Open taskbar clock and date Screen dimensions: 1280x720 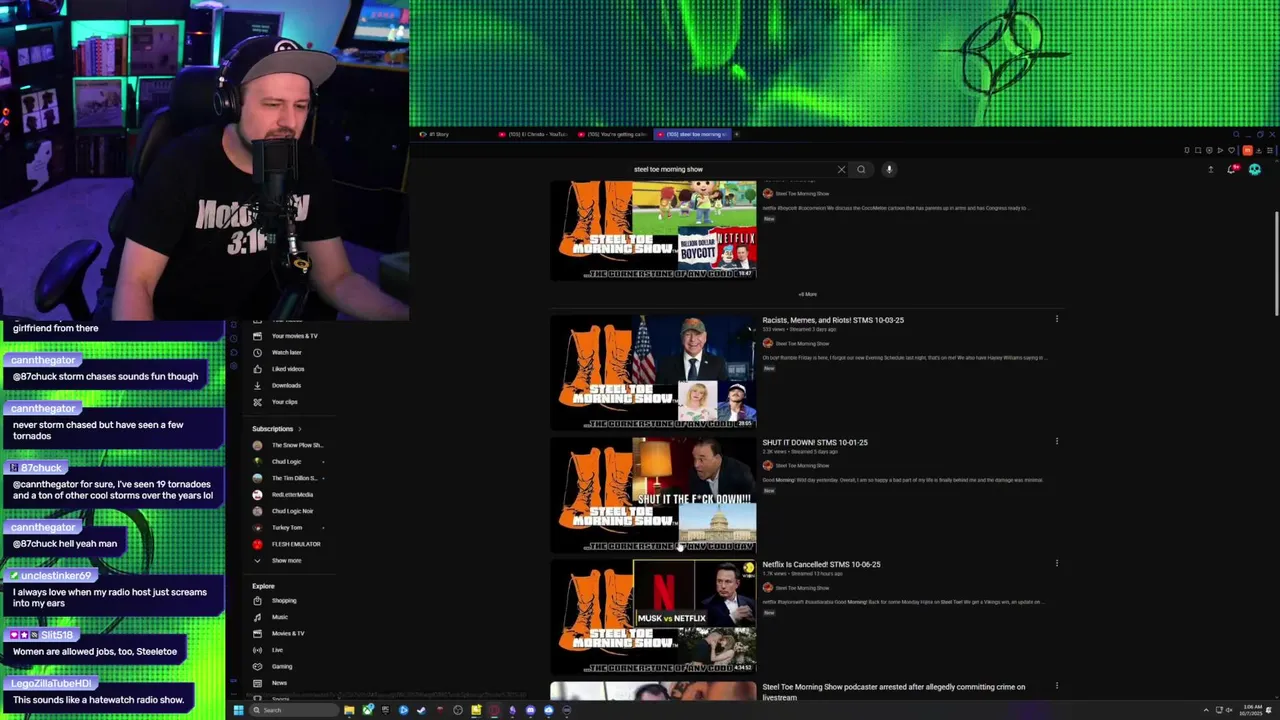(1253, 710)
